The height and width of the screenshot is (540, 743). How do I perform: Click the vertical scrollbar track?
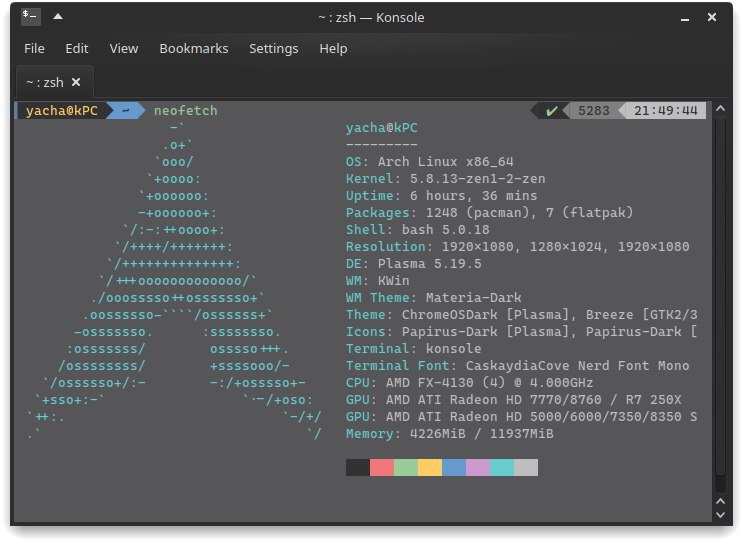[x=720, y=303]
